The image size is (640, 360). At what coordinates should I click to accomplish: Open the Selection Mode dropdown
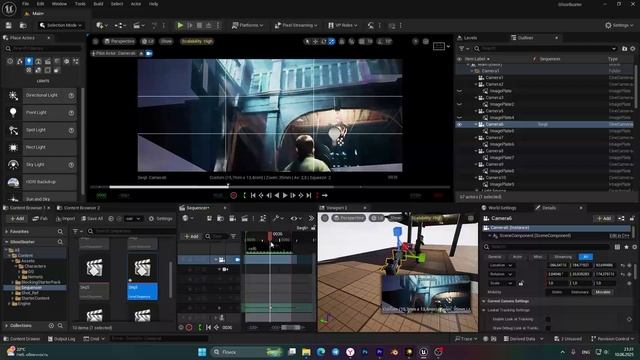[x=61, y=25]
